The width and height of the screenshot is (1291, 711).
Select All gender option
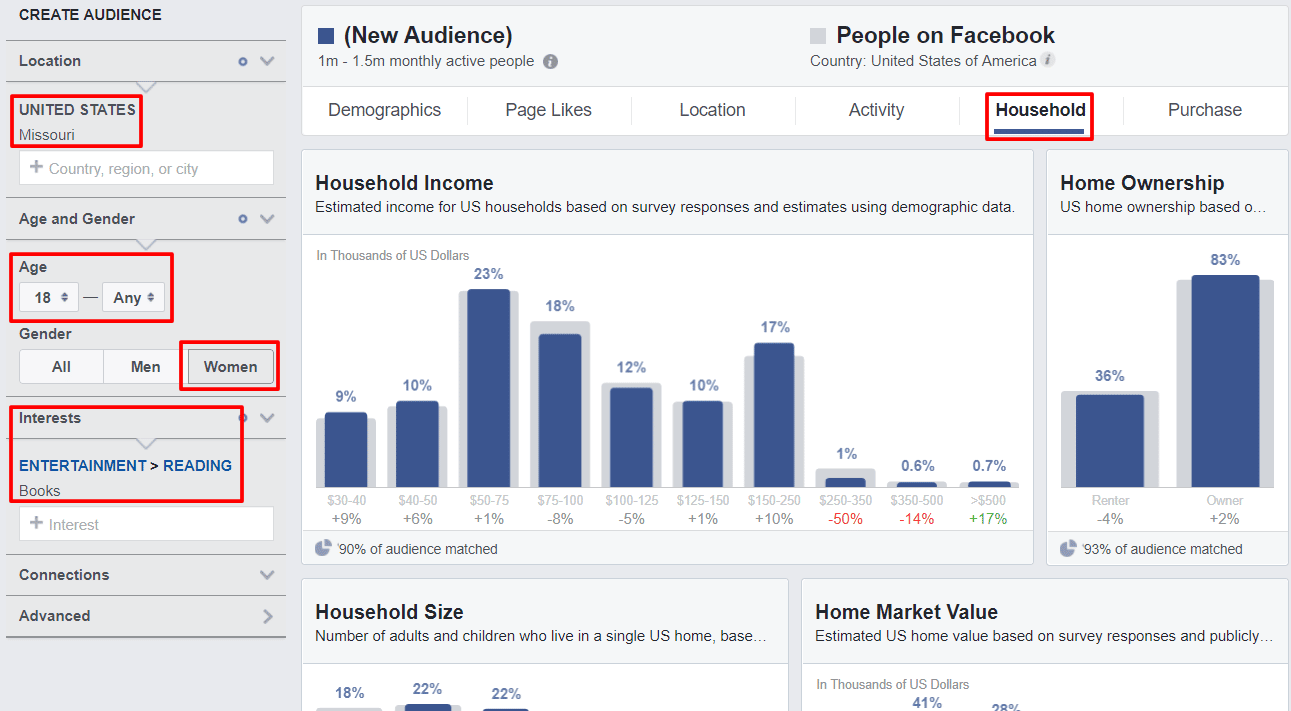tap(61, 367)
